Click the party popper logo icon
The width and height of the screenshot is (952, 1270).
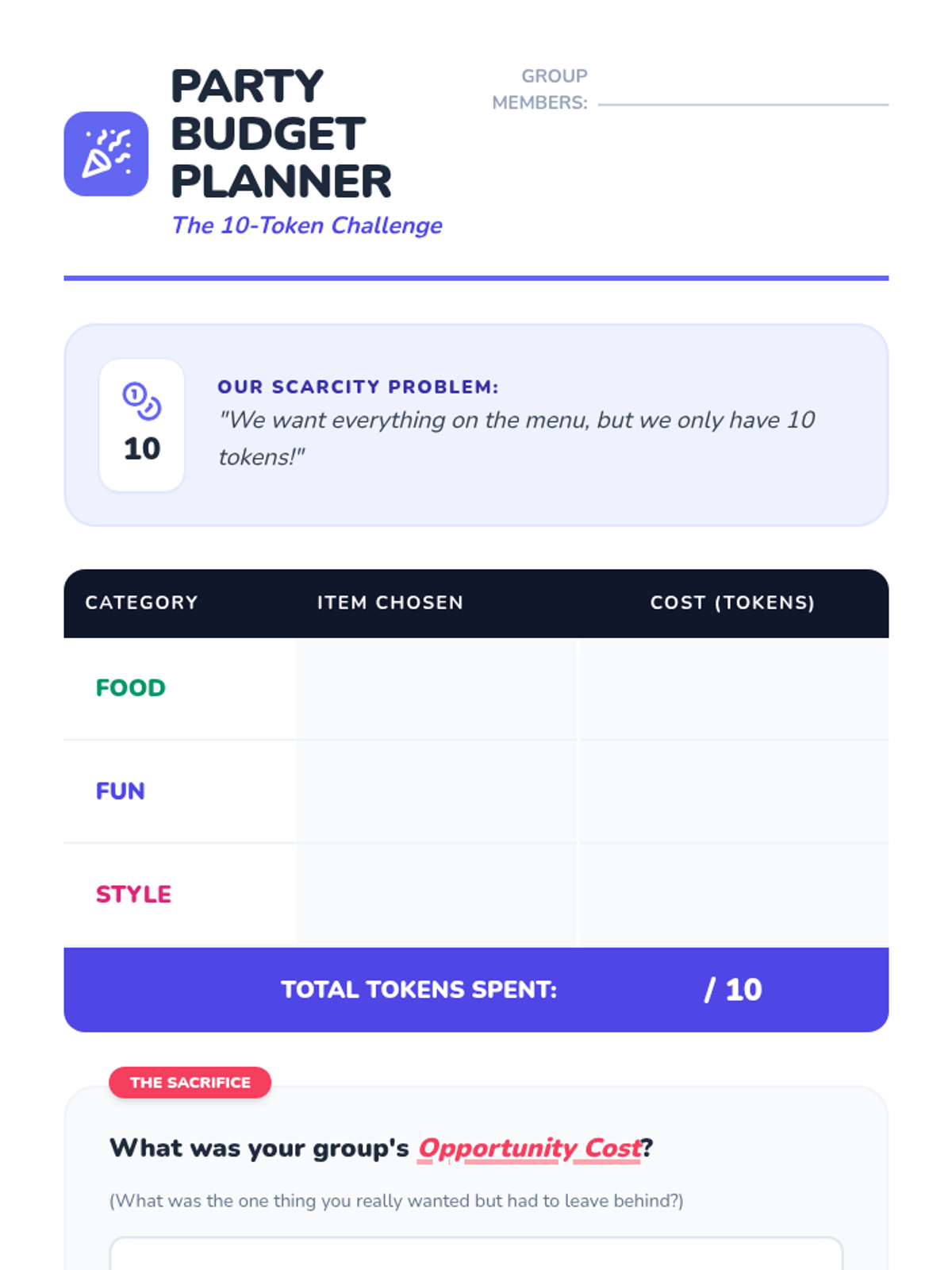point(106,153)
